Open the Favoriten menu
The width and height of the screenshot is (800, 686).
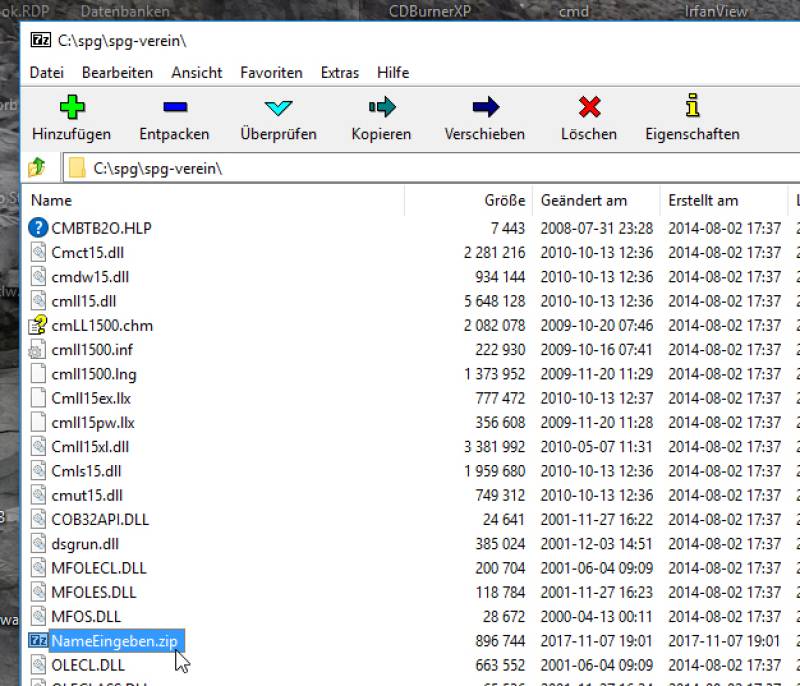(271, 73)
